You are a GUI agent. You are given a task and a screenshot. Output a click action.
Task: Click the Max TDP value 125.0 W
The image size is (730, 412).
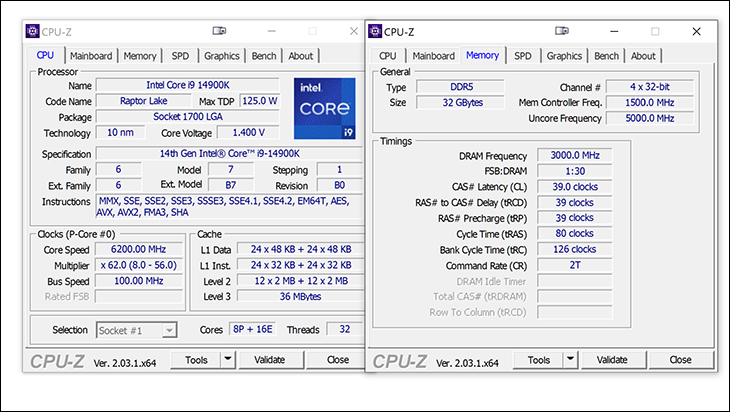[259, 101]
